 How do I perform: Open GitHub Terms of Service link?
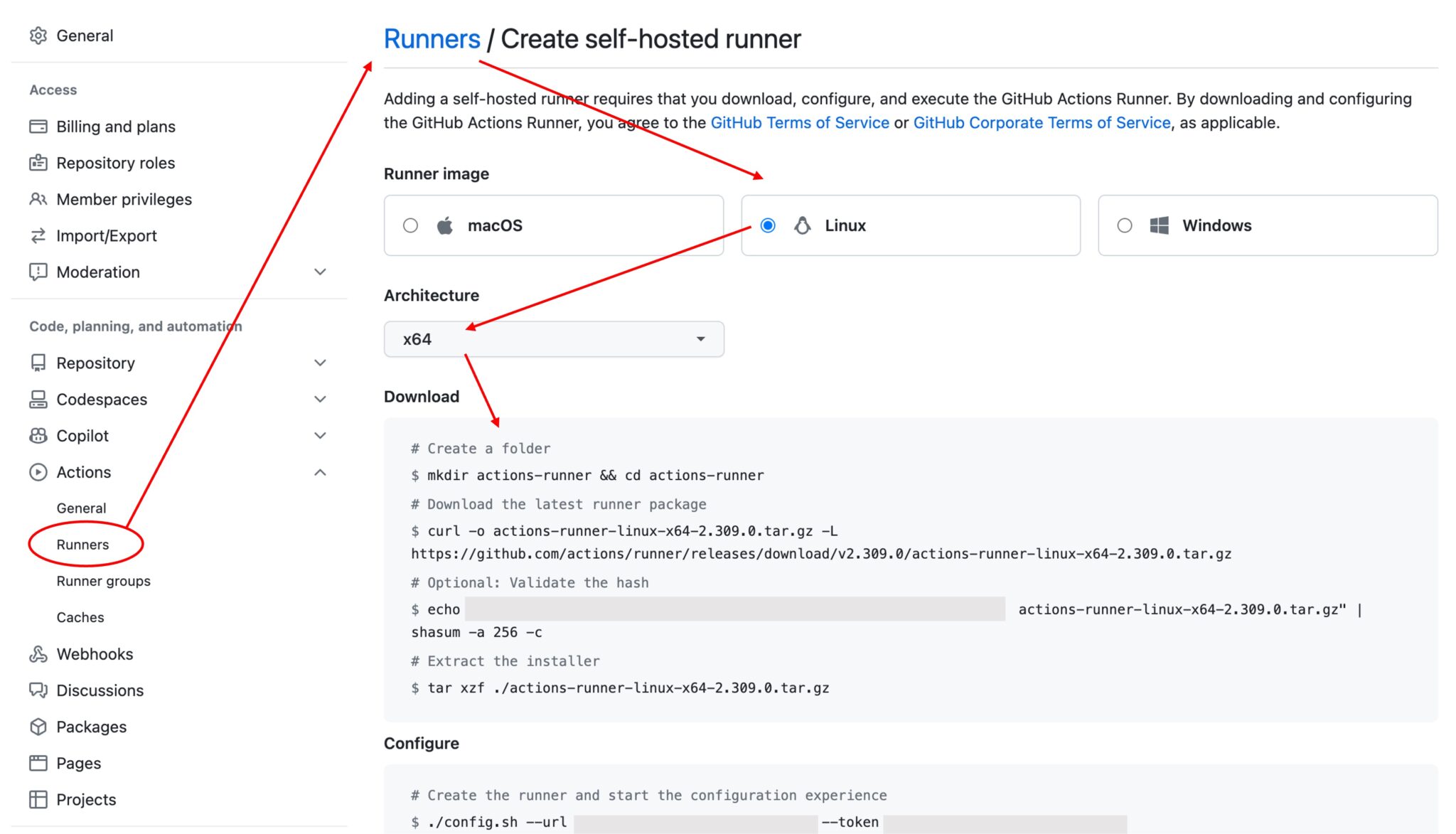[x=800, y=122]
